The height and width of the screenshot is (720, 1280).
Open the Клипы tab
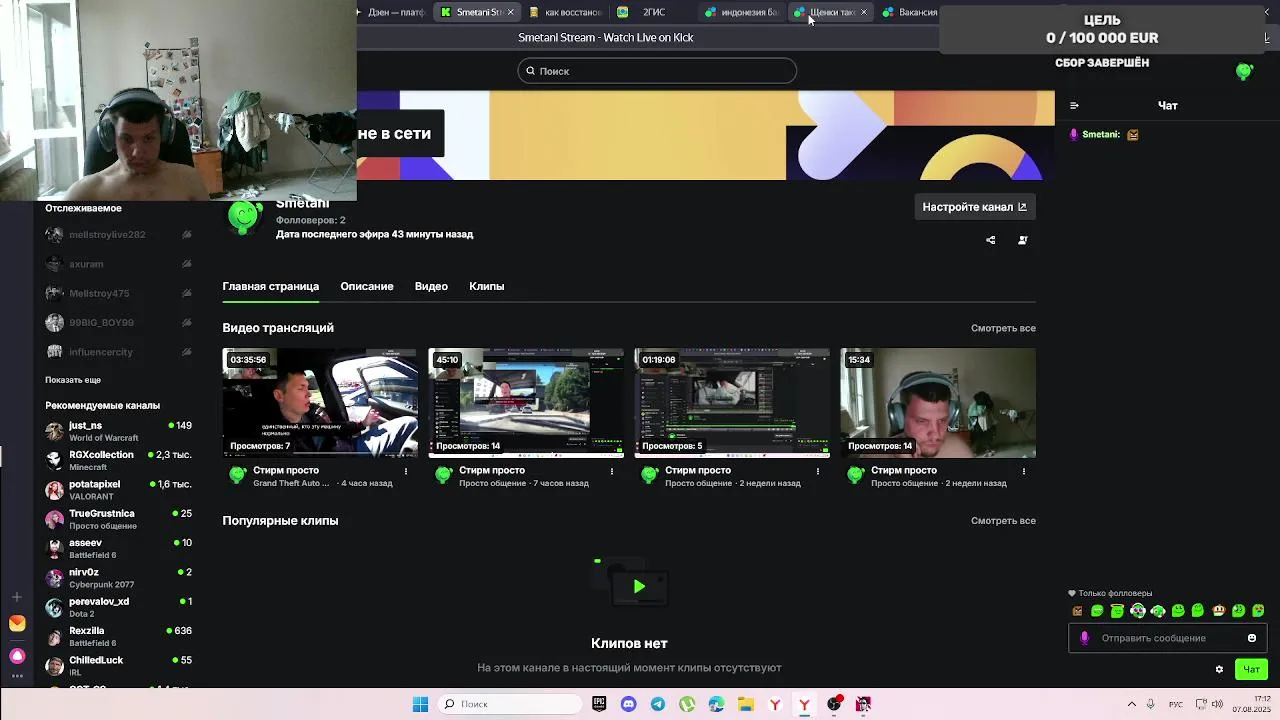pos(487,286)
